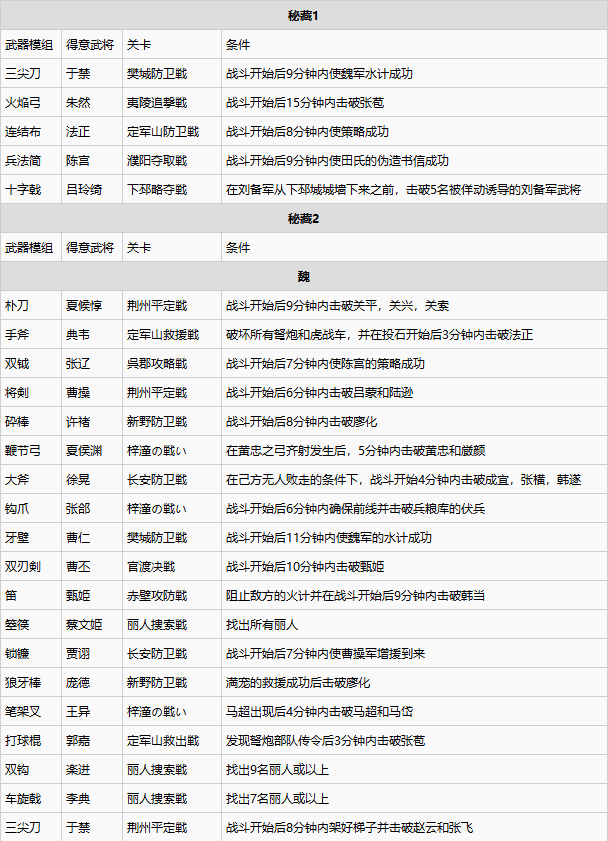Click the stage '濮阳夺取戰'
Image resolution: width=608 pixels, height=841 pixels.
[x=157, y=160]
